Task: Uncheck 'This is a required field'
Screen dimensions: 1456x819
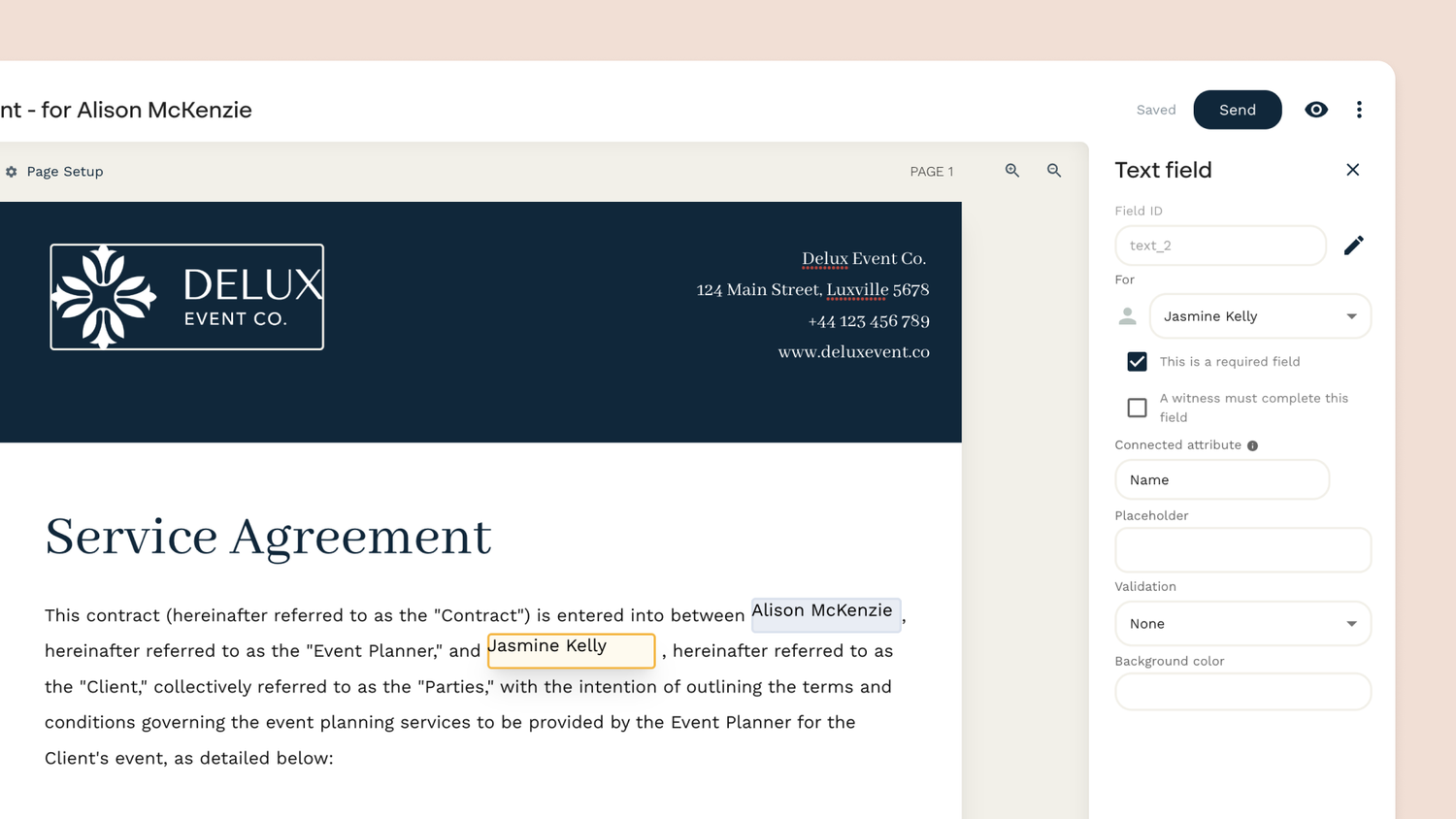Action: coord(1137,362)
